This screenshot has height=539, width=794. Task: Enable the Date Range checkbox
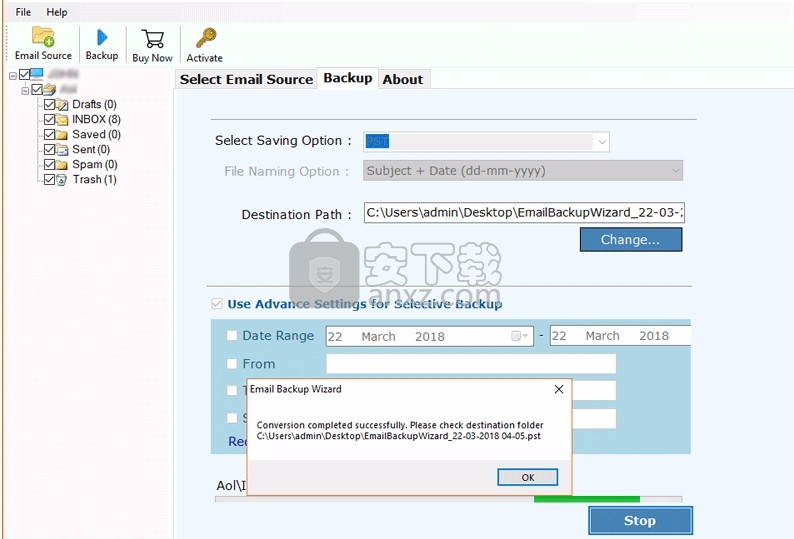[232, 336]
